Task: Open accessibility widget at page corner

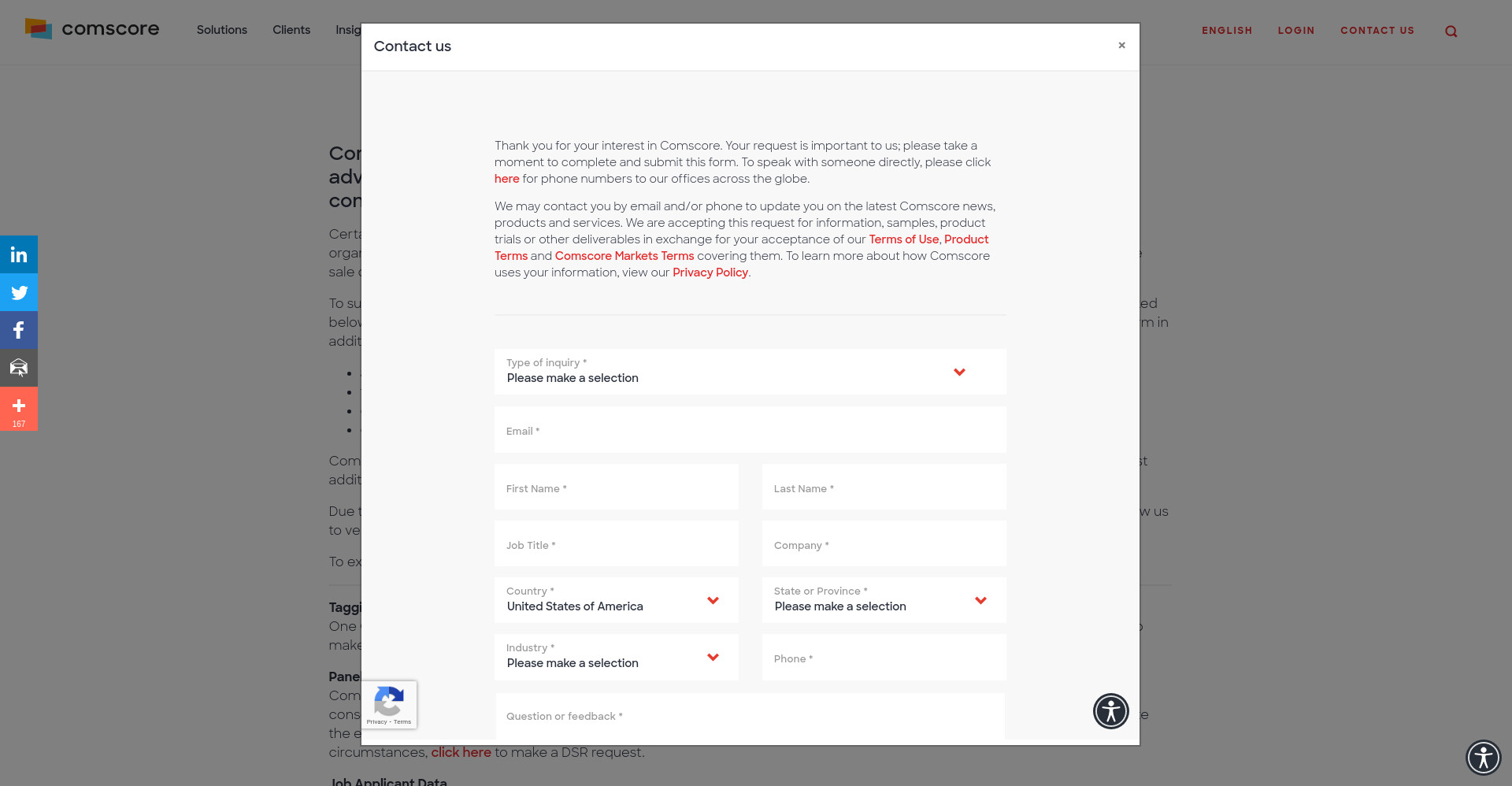Action: [1484, 758]
